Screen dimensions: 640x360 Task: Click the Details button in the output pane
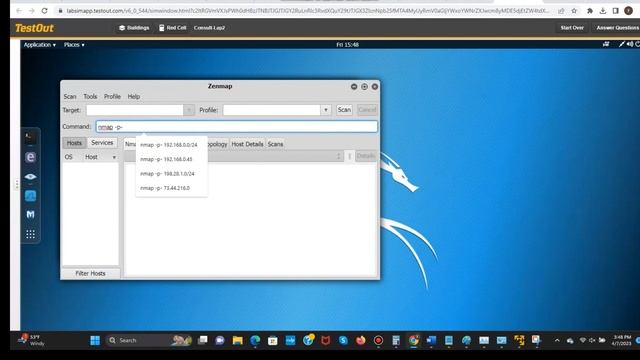point(366,156)
